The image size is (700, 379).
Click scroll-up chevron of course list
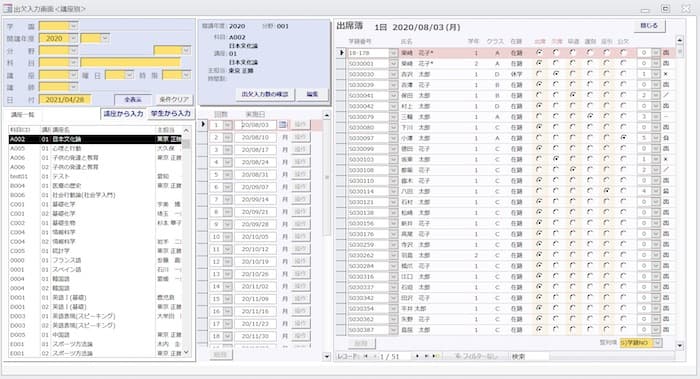tap(186, 130)
